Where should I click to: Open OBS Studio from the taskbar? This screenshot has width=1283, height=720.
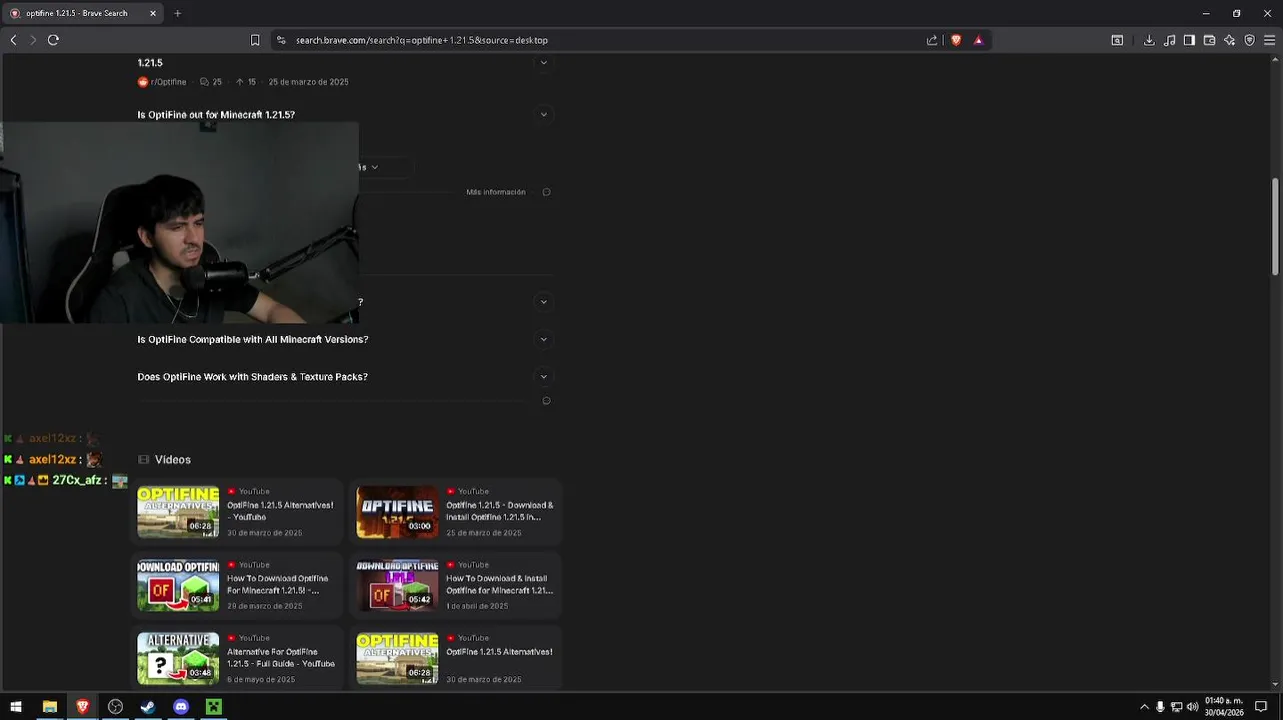115,707
